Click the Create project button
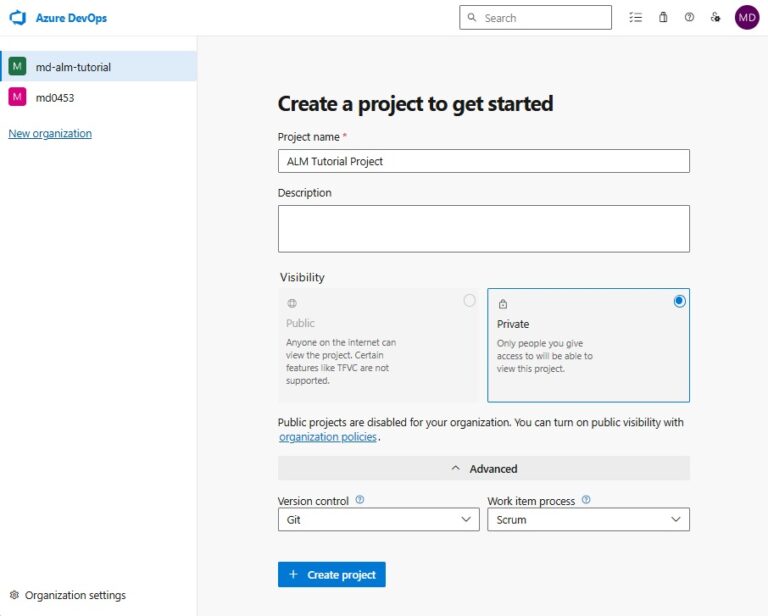Viewport: 768px width, 616px height. [332, 574]
